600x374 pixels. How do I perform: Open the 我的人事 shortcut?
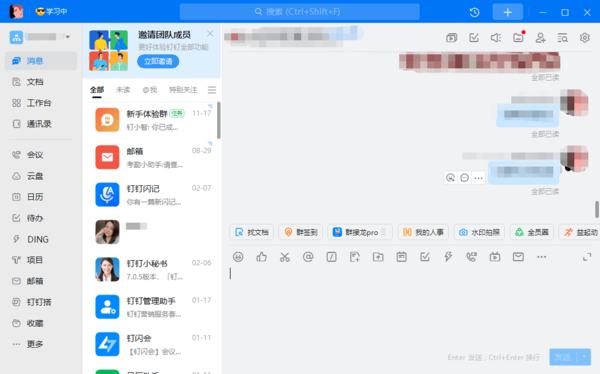coord(423,232)
